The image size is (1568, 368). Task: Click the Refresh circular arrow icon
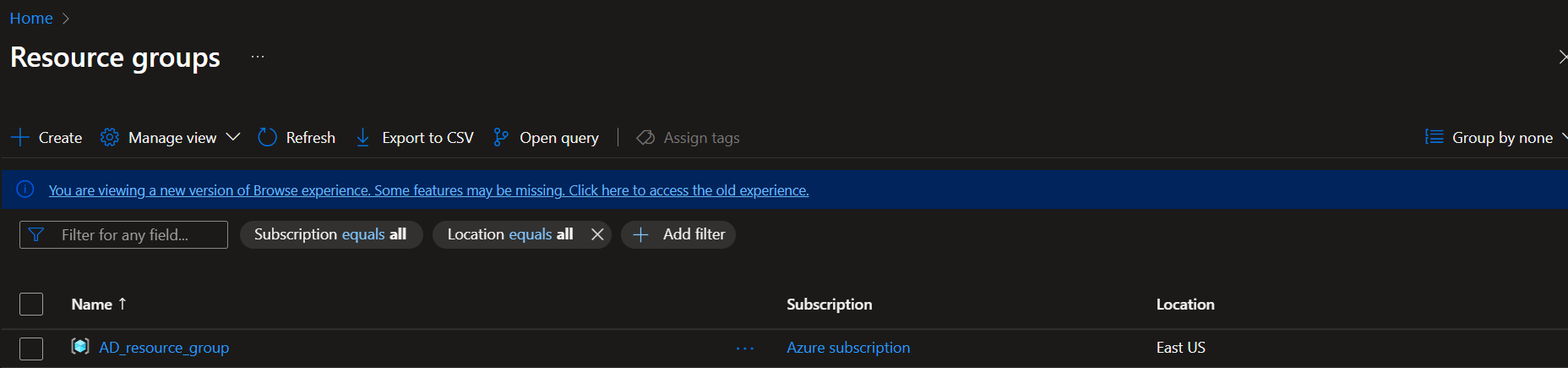click(267, 138)
